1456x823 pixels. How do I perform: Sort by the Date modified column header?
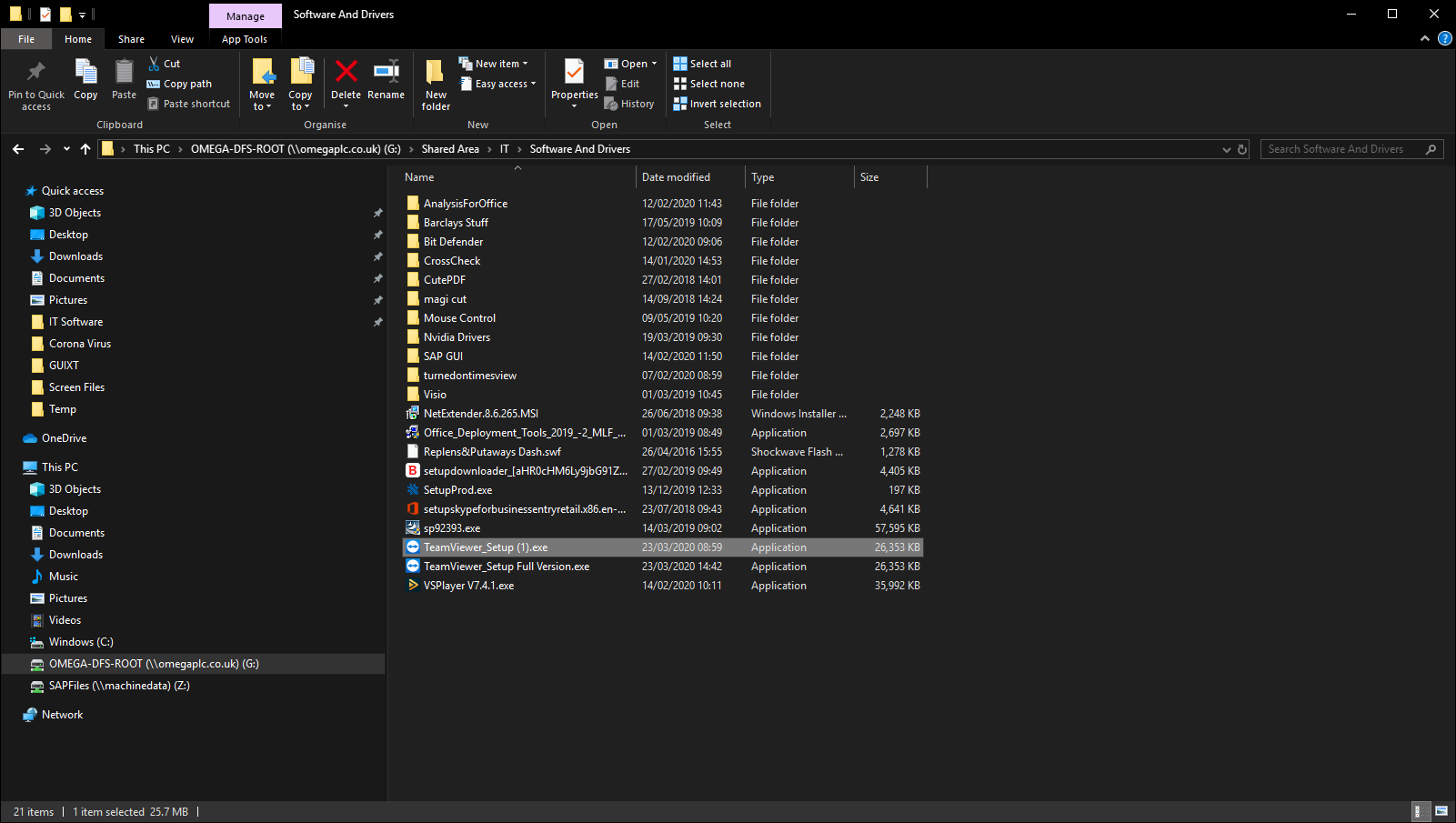click(690, 177)
